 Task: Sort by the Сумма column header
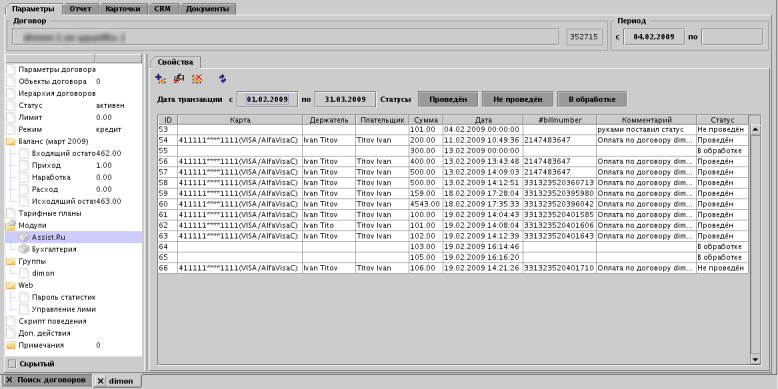(426, 120)
